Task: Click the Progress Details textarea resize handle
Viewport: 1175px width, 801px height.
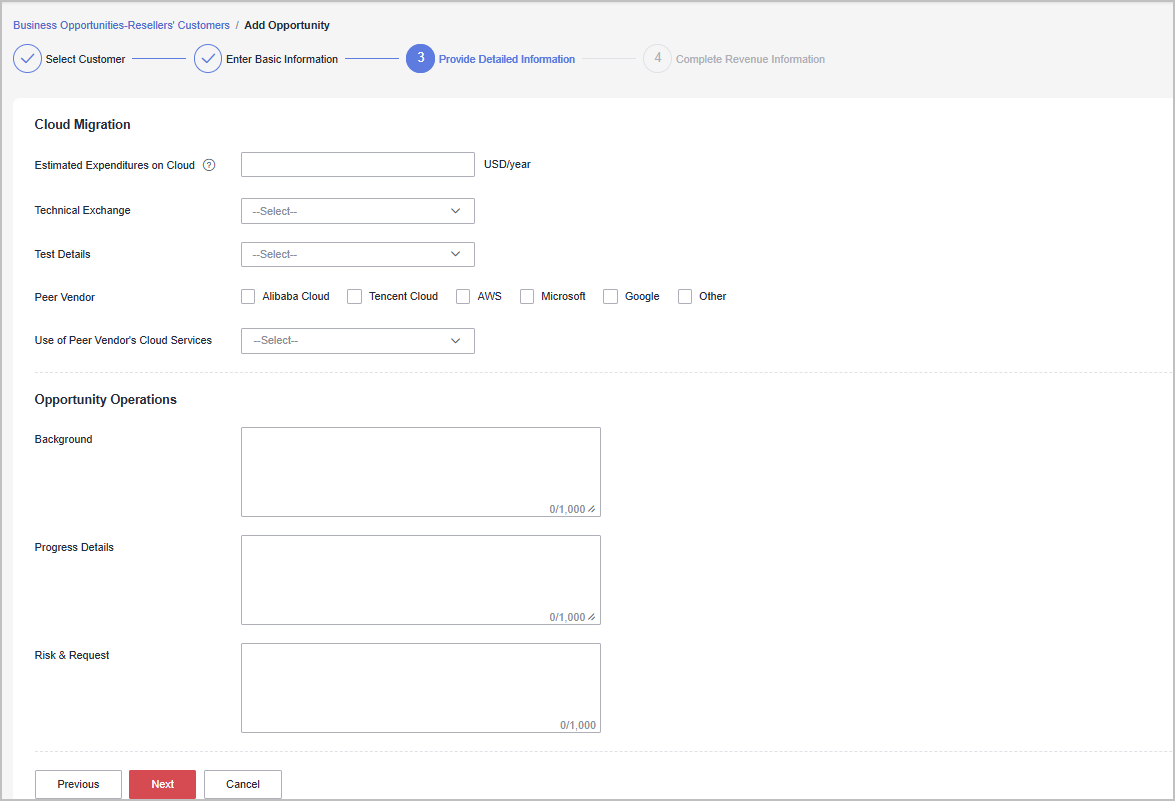Action: tap(592, 617)
